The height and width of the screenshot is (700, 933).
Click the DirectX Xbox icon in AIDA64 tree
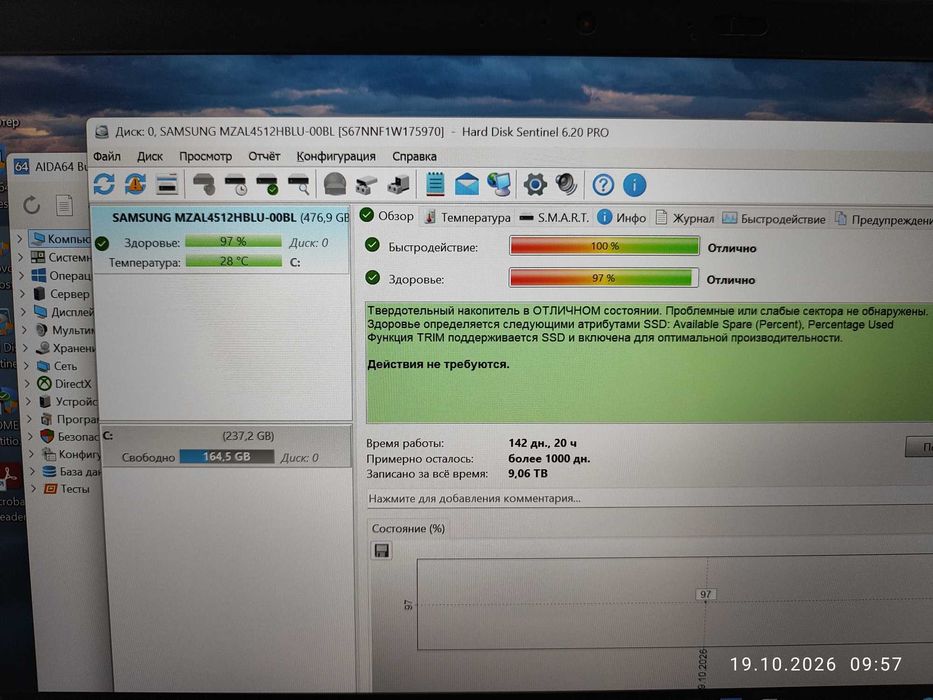pos(44,383)
